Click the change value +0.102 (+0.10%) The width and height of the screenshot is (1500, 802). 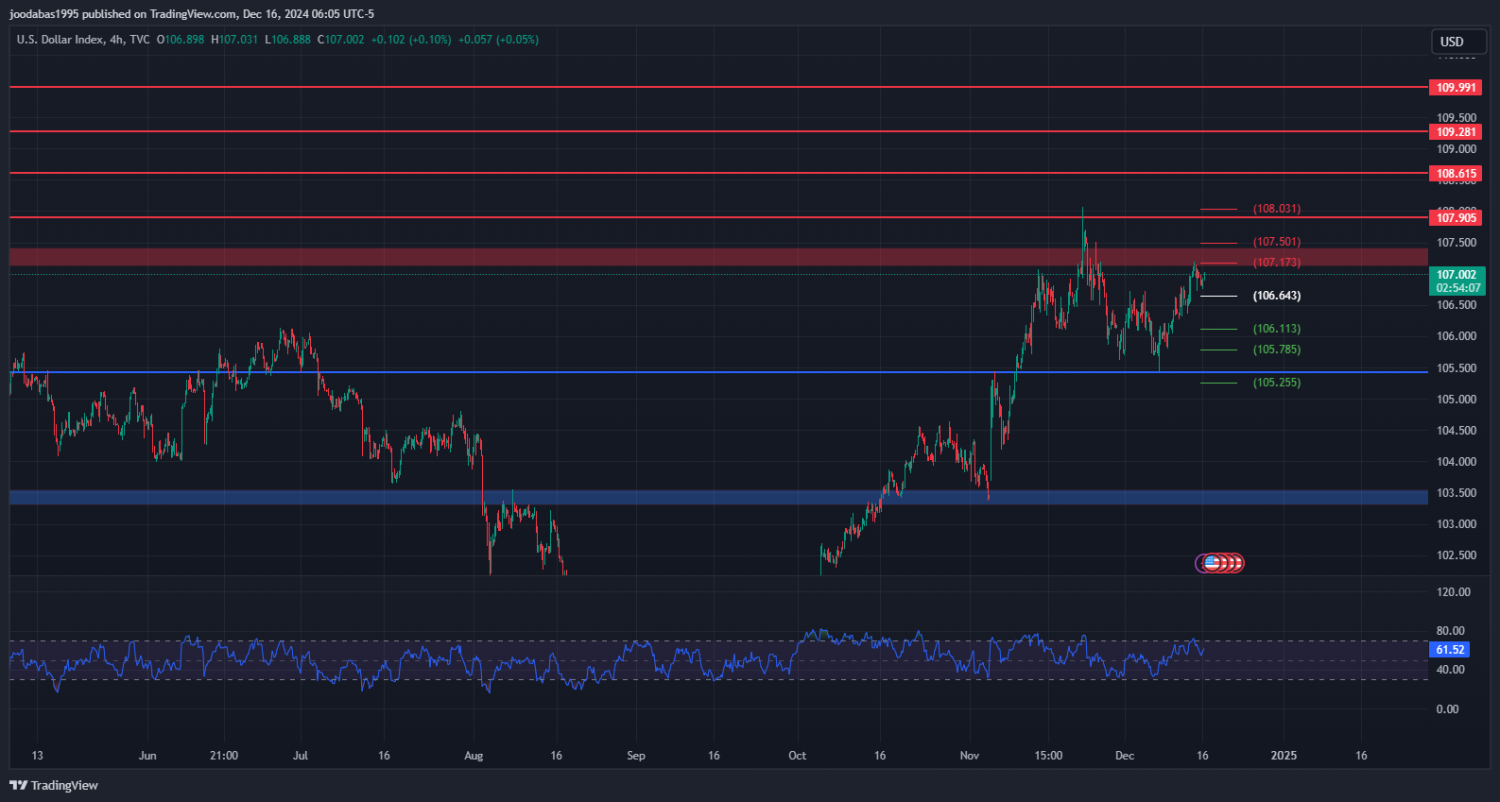point(413,40)
